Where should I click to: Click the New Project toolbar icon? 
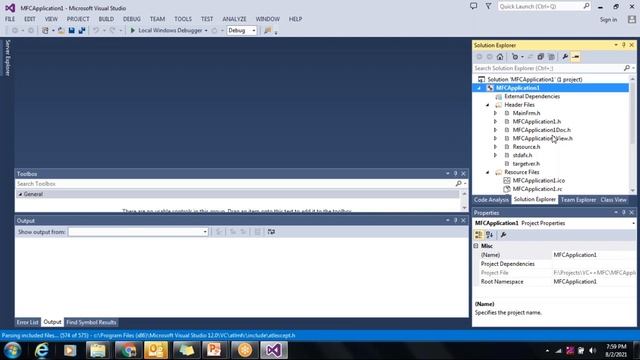[45, 31]
